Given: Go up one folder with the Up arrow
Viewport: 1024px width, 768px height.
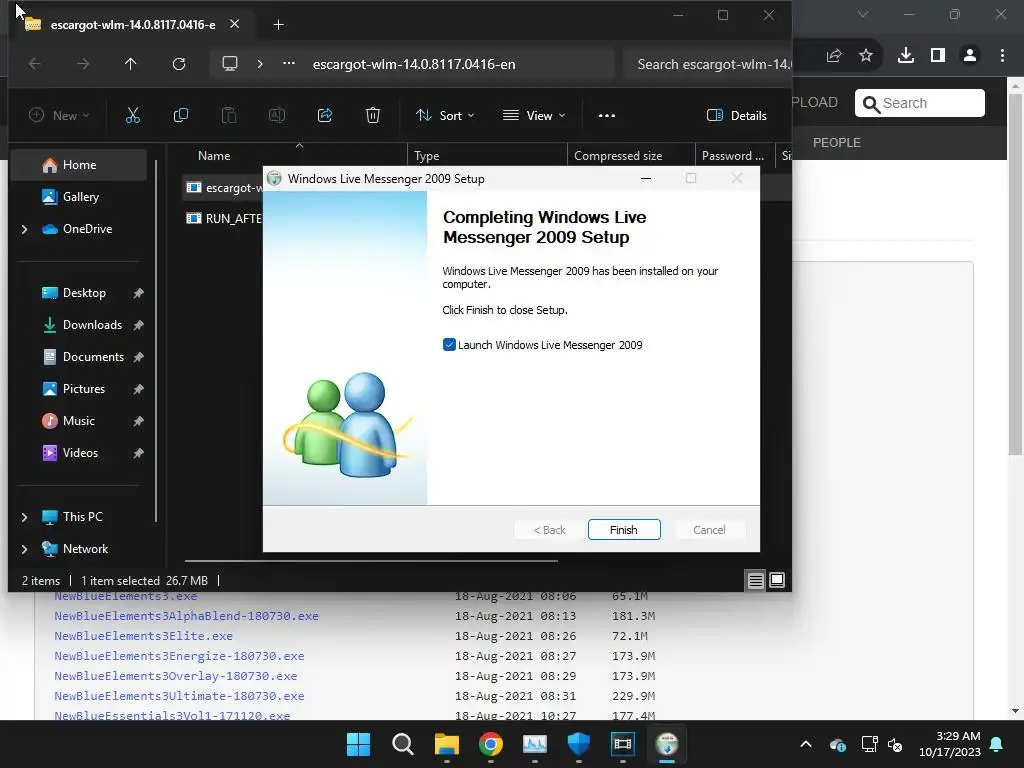Looking at the screenshot, I should click(131, 64).
